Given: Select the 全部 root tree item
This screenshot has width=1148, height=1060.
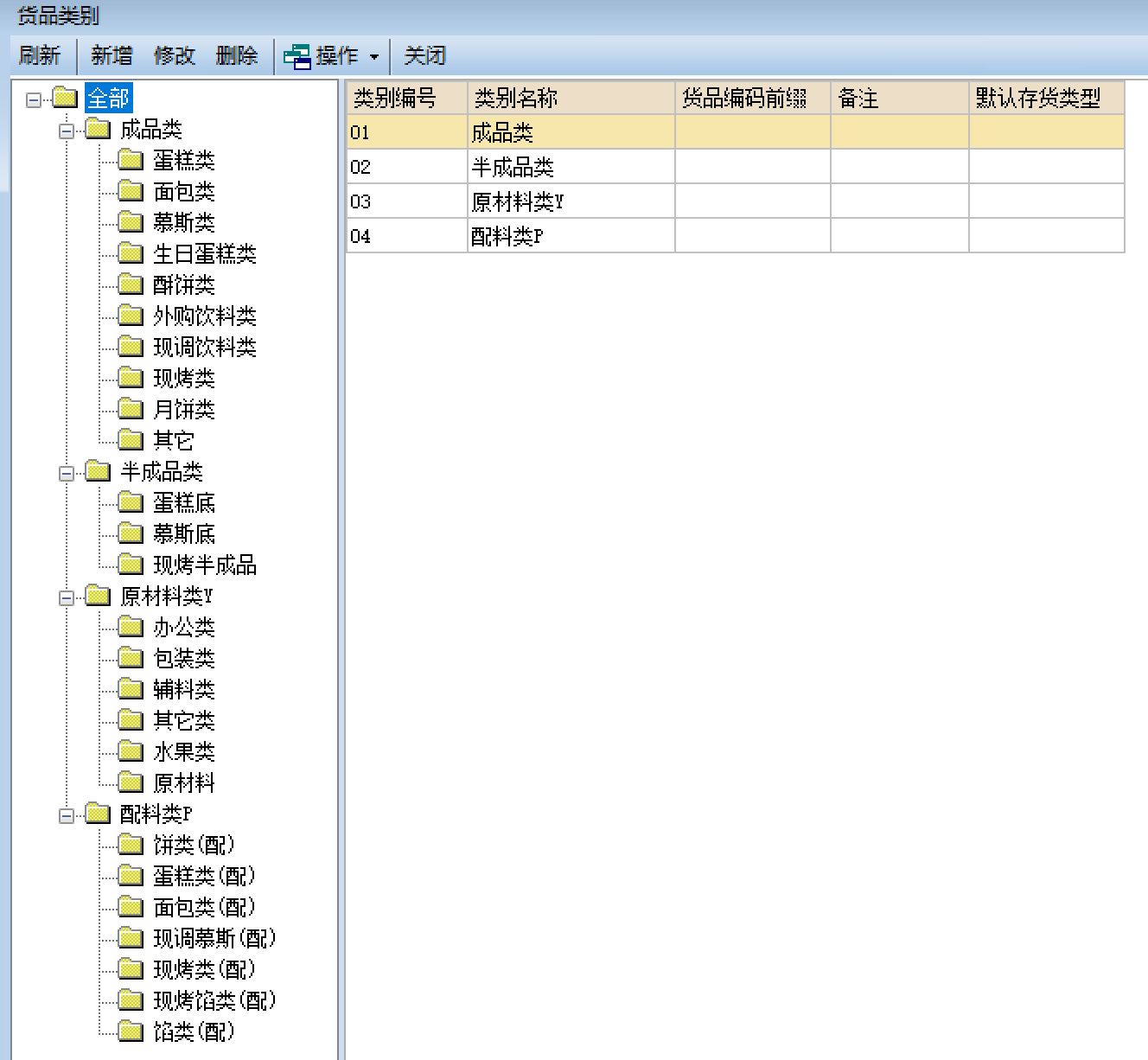Looking at the screenshot, I should (x=108, y=99).
